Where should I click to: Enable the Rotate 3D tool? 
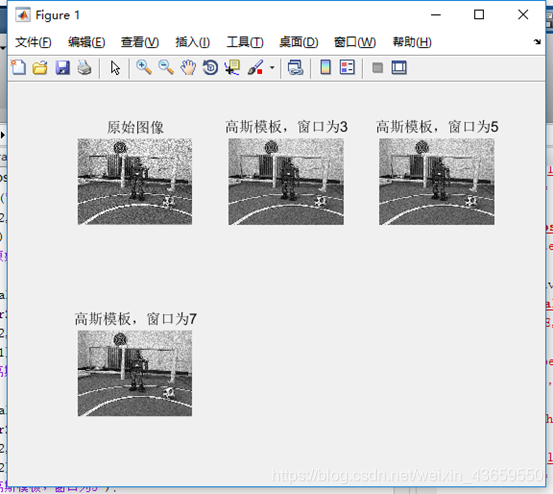(210, 67)
